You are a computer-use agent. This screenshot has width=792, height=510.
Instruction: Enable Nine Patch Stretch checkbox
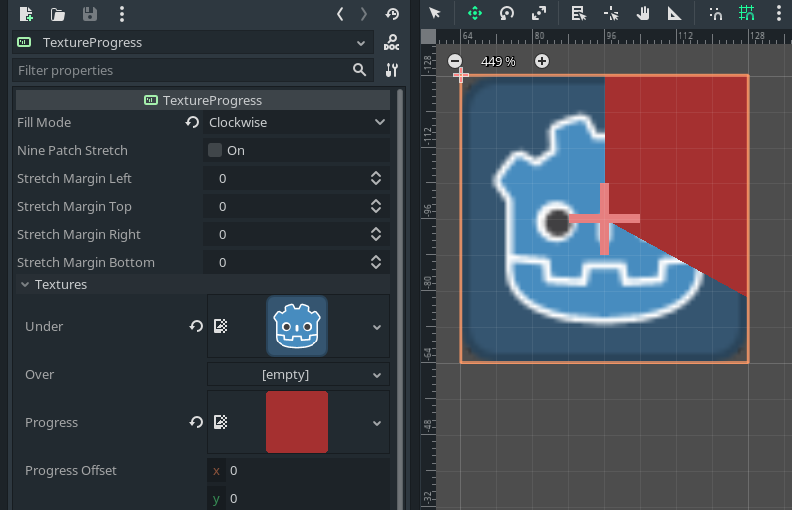coord(215,150)
